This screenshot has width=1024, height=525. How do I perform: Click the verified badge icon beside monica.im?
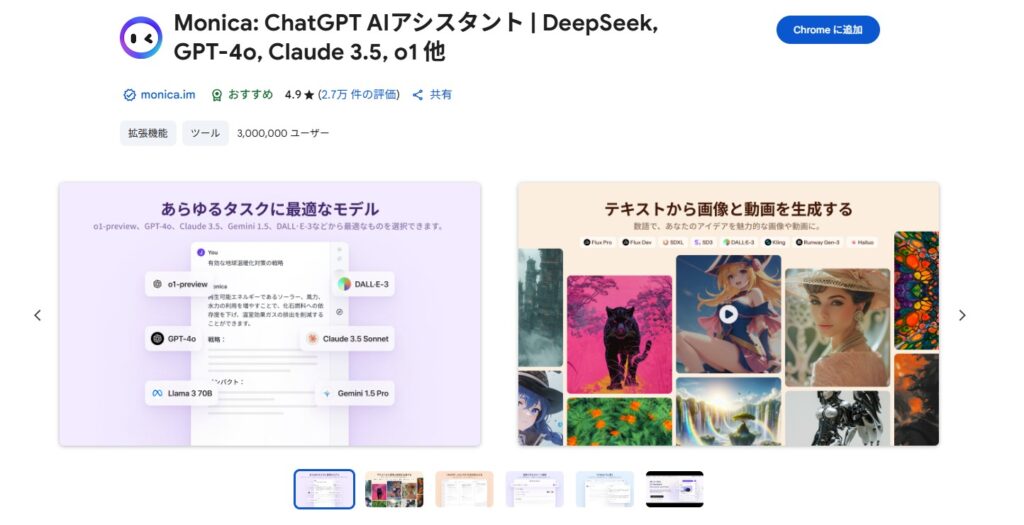129,95
